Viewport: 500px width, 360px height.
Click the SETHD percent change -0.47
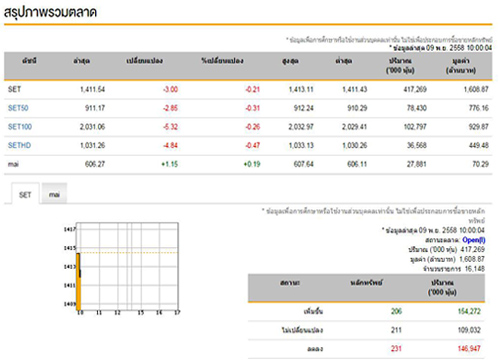252,145
